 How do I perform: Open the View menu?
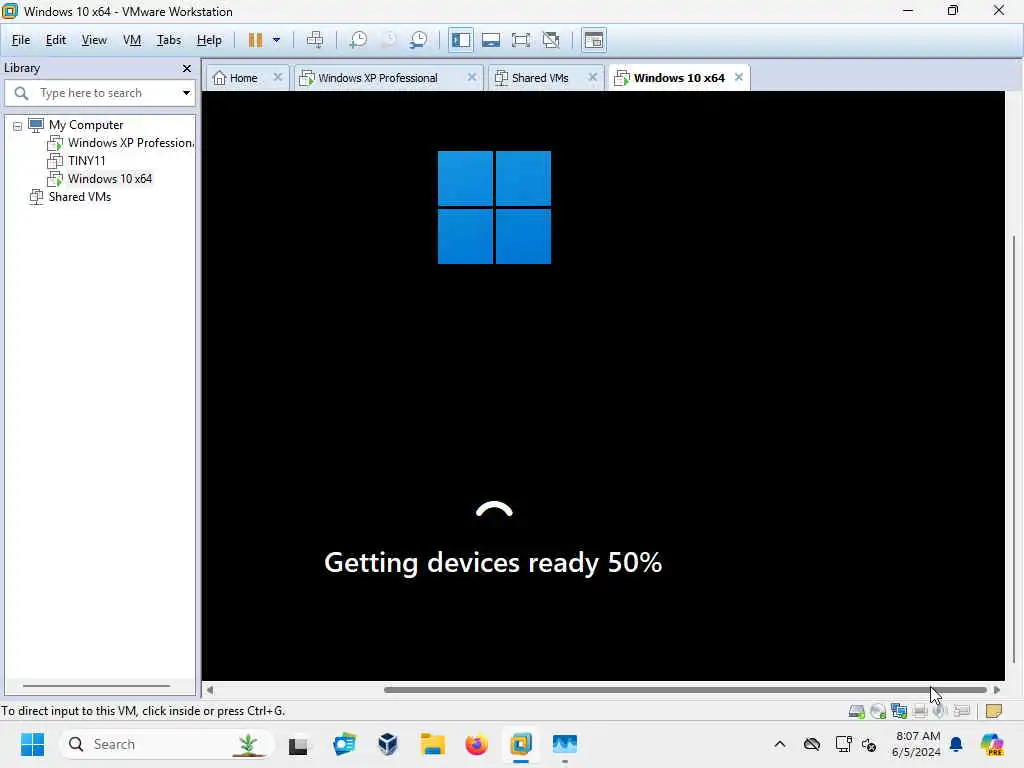pos(94,40)
